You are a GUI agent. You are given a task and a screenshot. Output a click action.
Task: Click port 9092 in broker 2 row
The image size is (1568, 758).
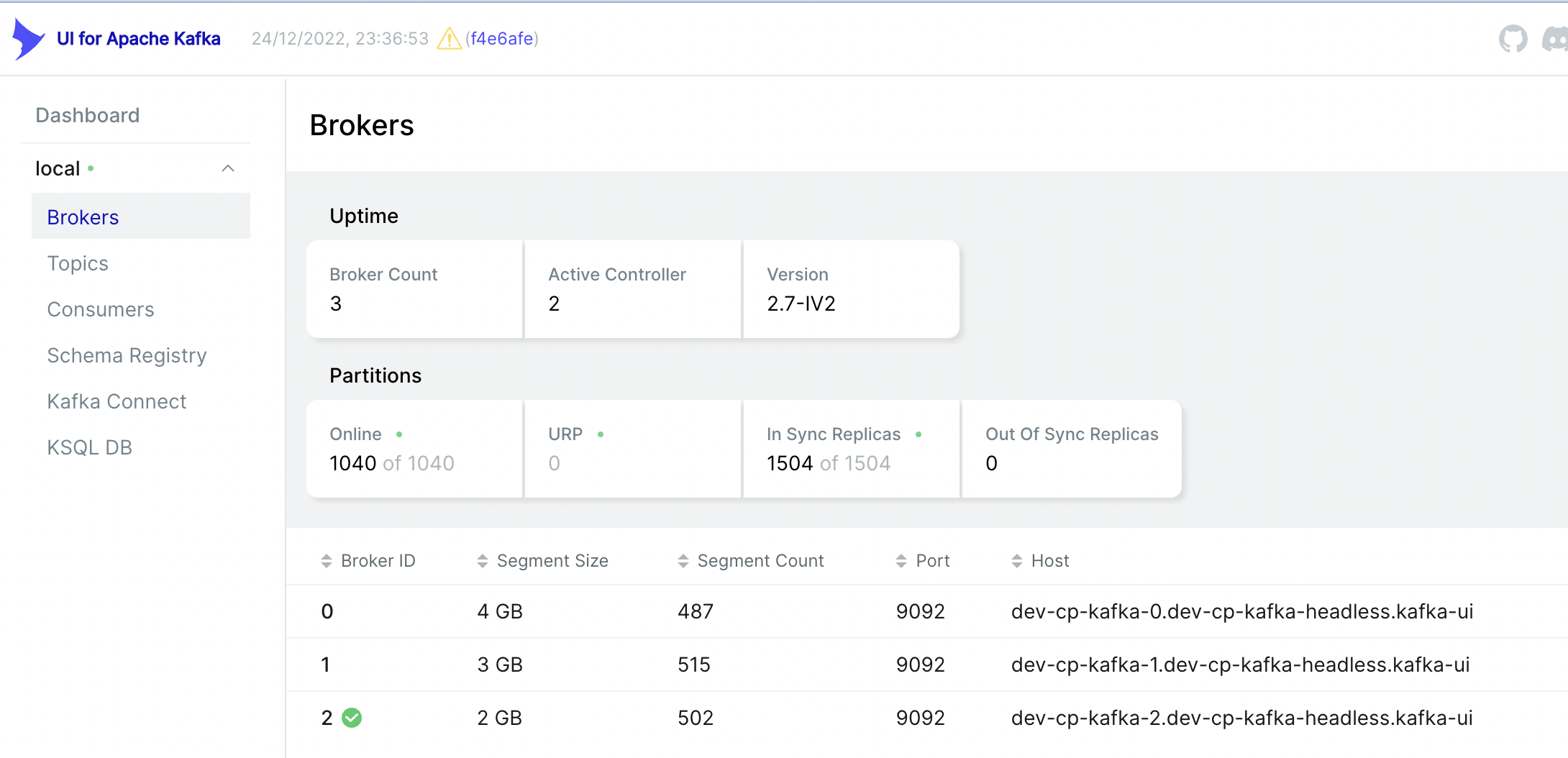click(921, 718)
